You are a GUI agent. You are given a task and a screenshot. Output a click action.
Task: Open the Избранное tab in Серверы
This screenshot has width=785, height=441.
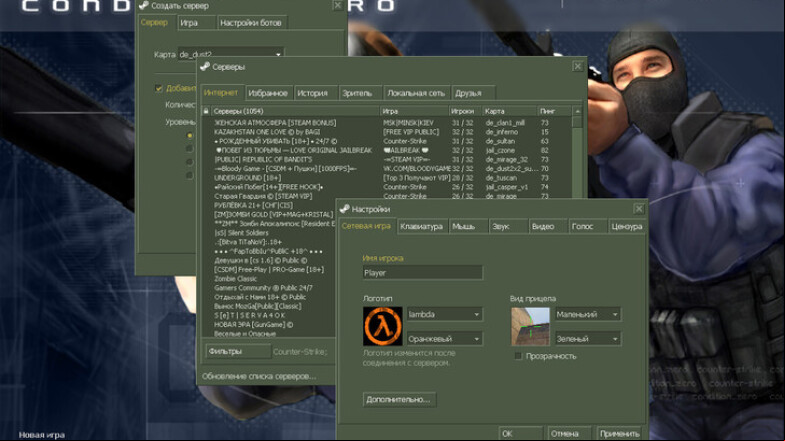268,93
